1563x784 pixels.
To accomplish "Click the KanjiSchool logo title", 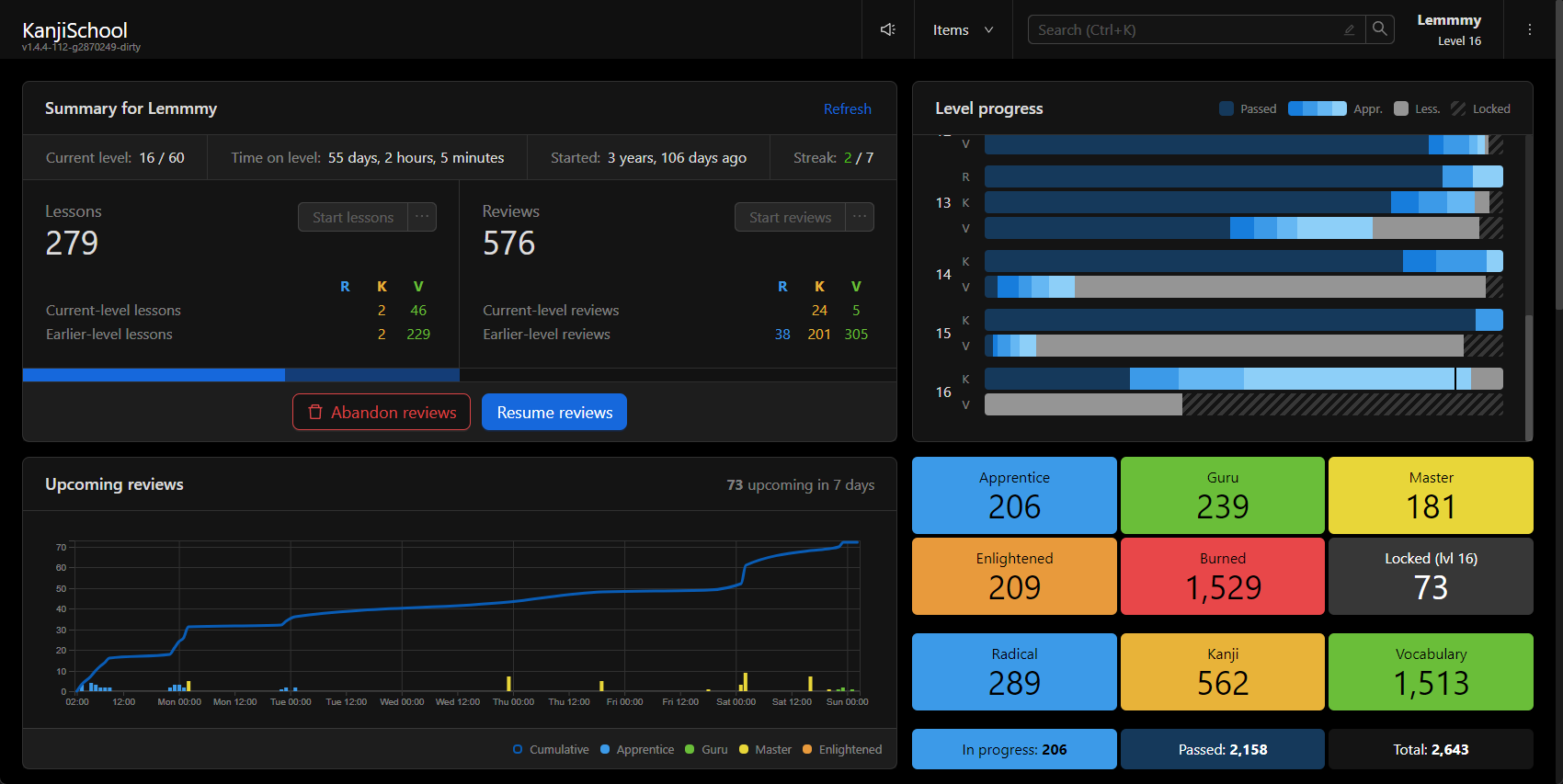I will click(74, 30).
